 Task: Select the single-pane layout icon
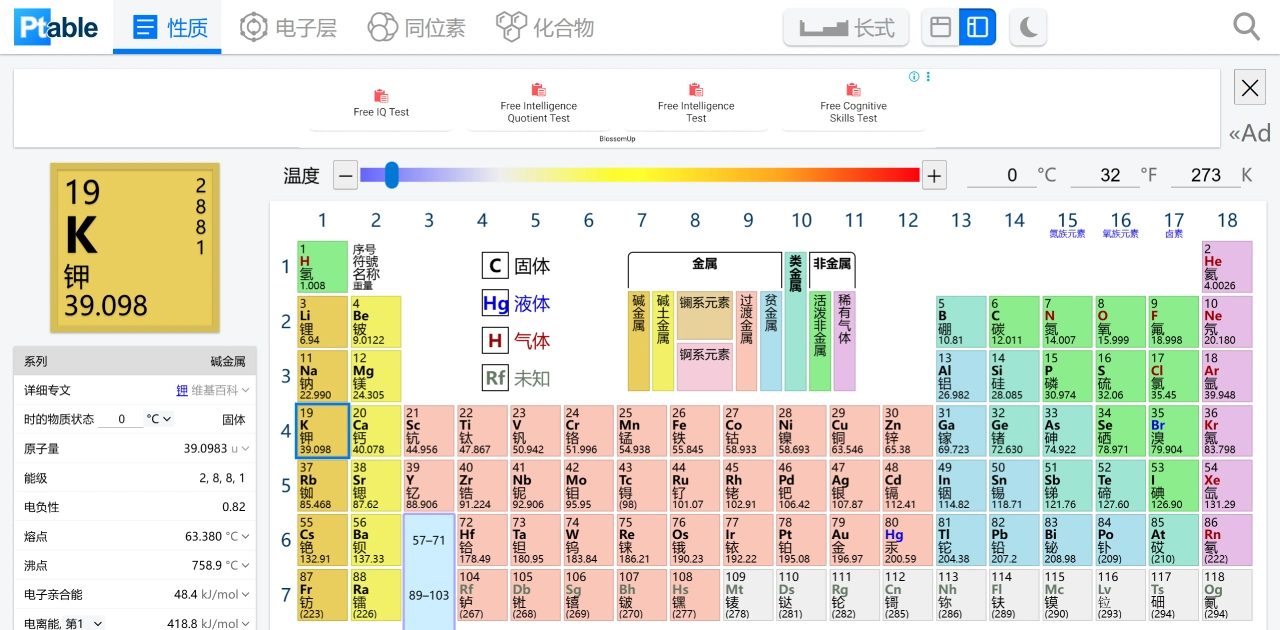coord(940,27)
